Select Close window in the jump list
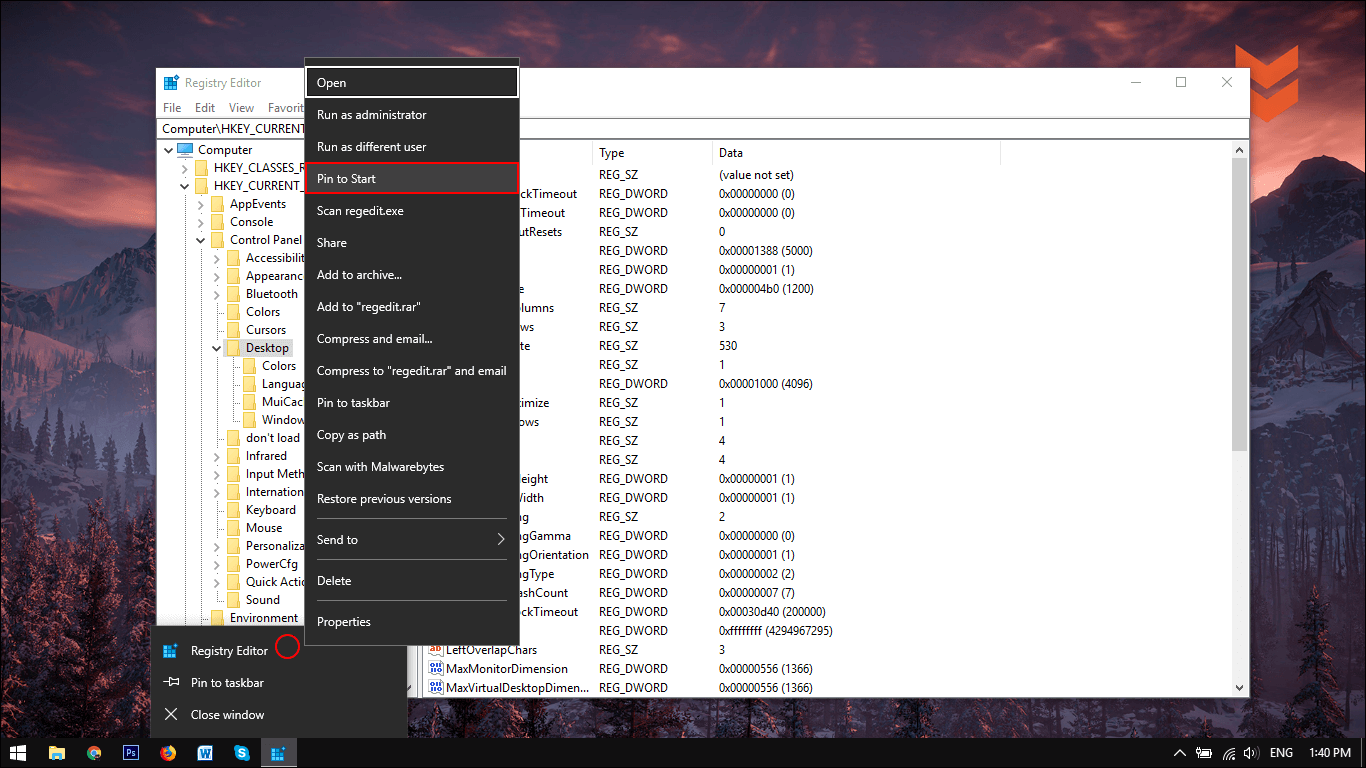Viewport: 1366px width, 768px height. pos(279,715)
